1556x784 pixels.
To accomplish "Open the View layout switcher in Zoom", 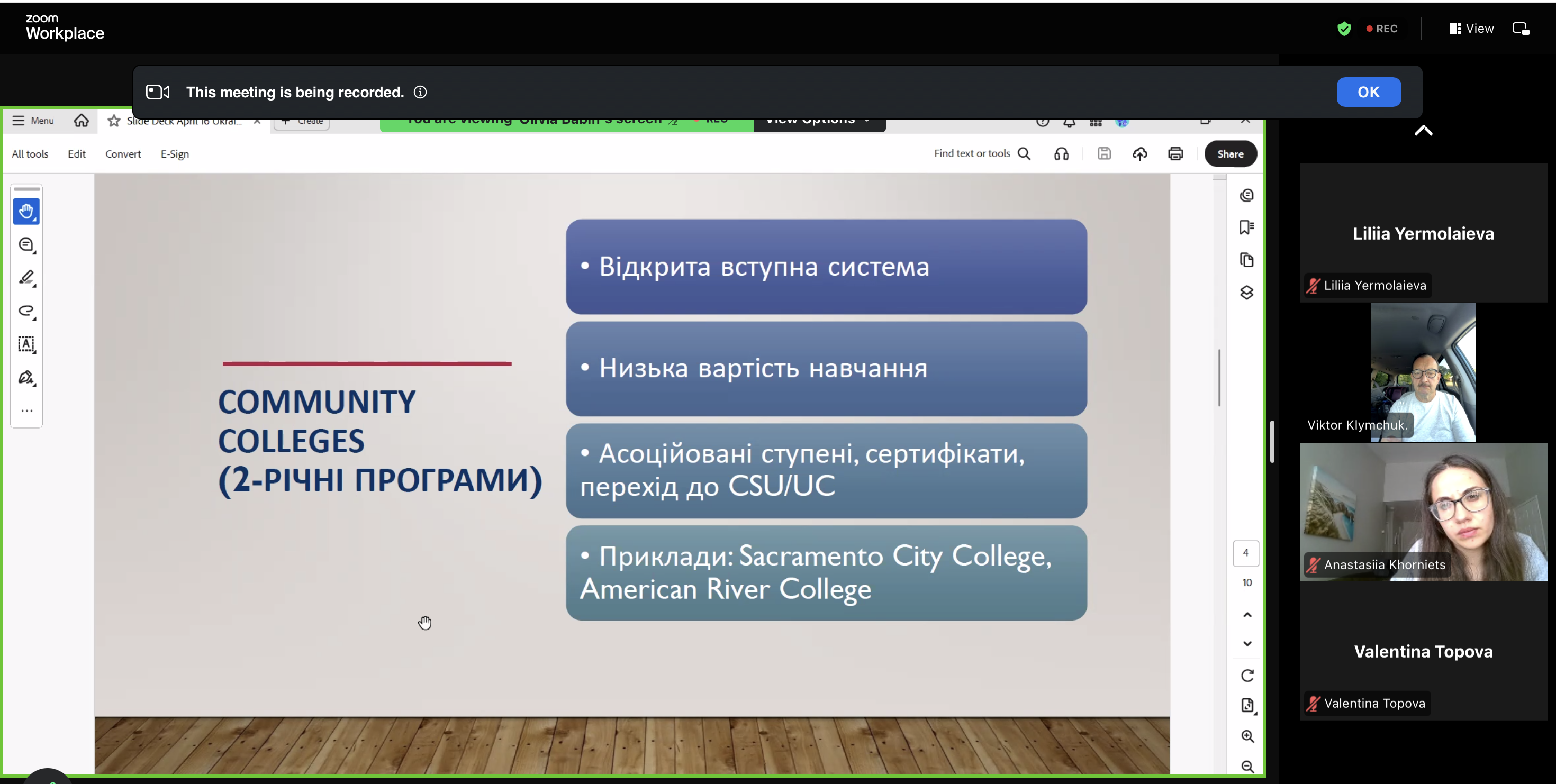I will point(1471,29).
